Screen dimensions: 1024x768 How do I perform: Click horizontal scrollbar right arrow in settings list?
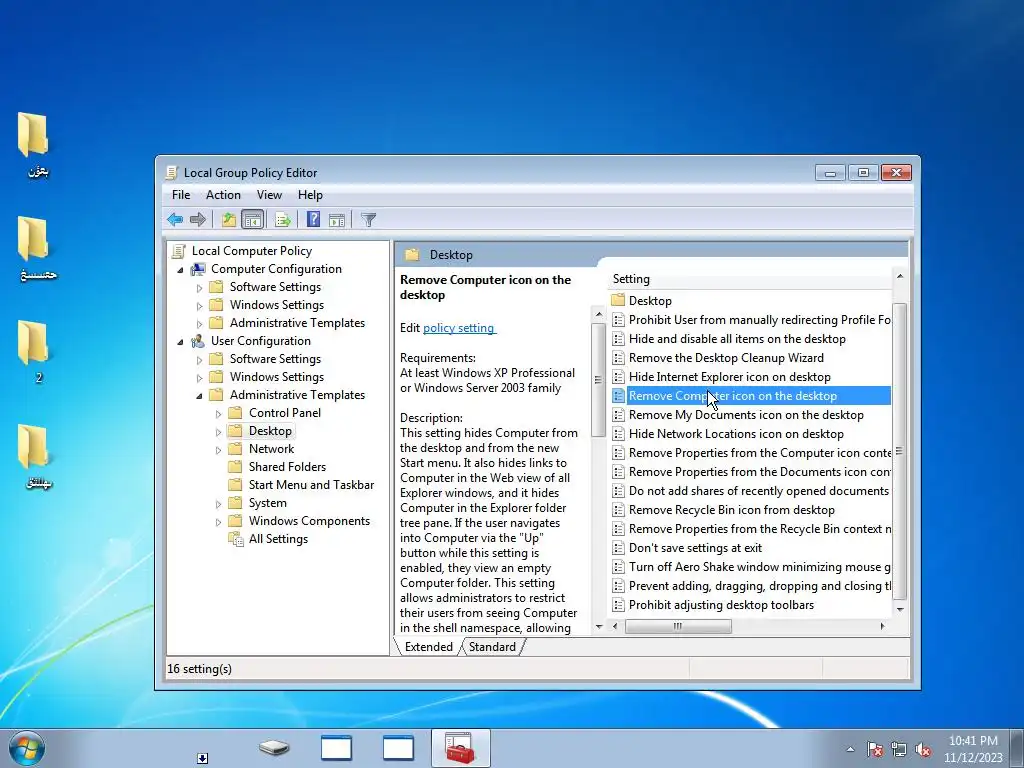(883, 626)
